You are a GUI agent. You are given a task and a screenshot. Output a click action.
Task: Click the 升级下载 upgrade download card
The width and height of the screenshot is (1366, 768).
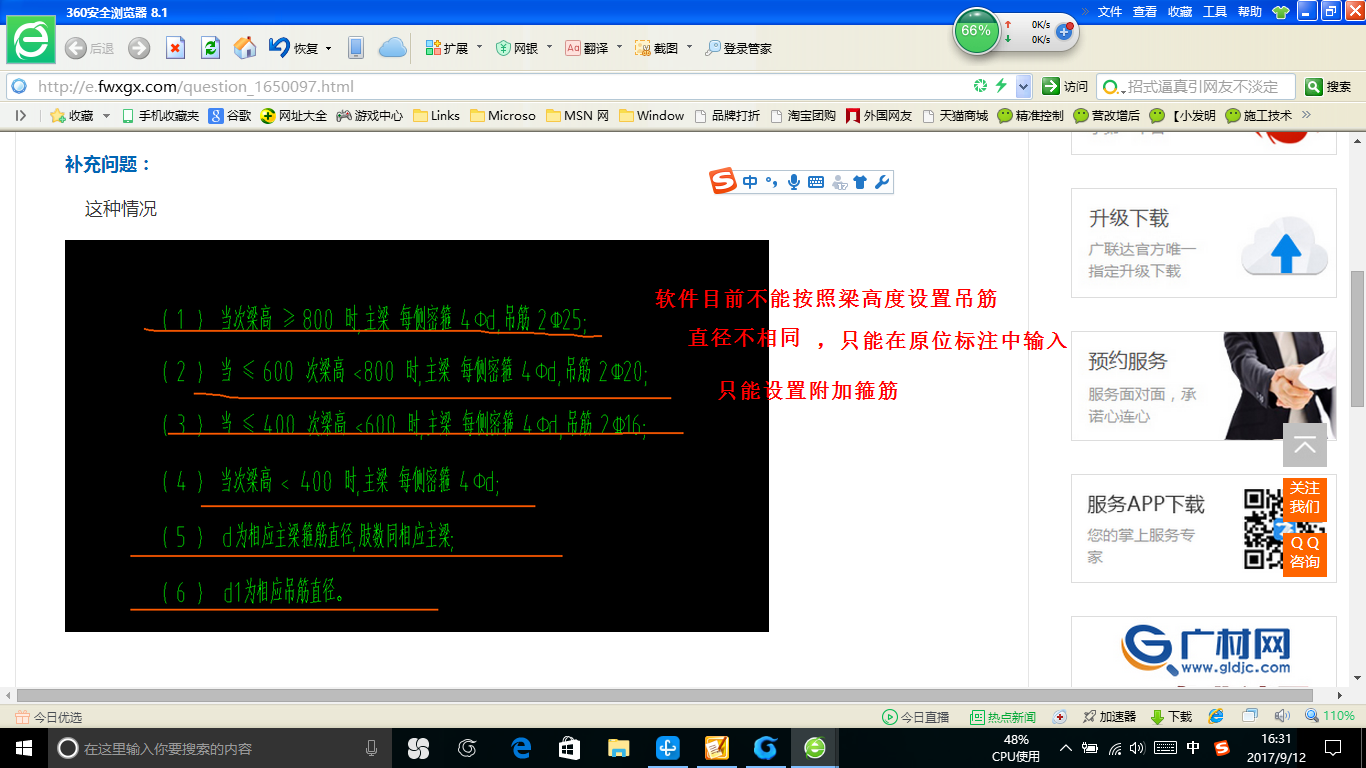click(1204, 243)
